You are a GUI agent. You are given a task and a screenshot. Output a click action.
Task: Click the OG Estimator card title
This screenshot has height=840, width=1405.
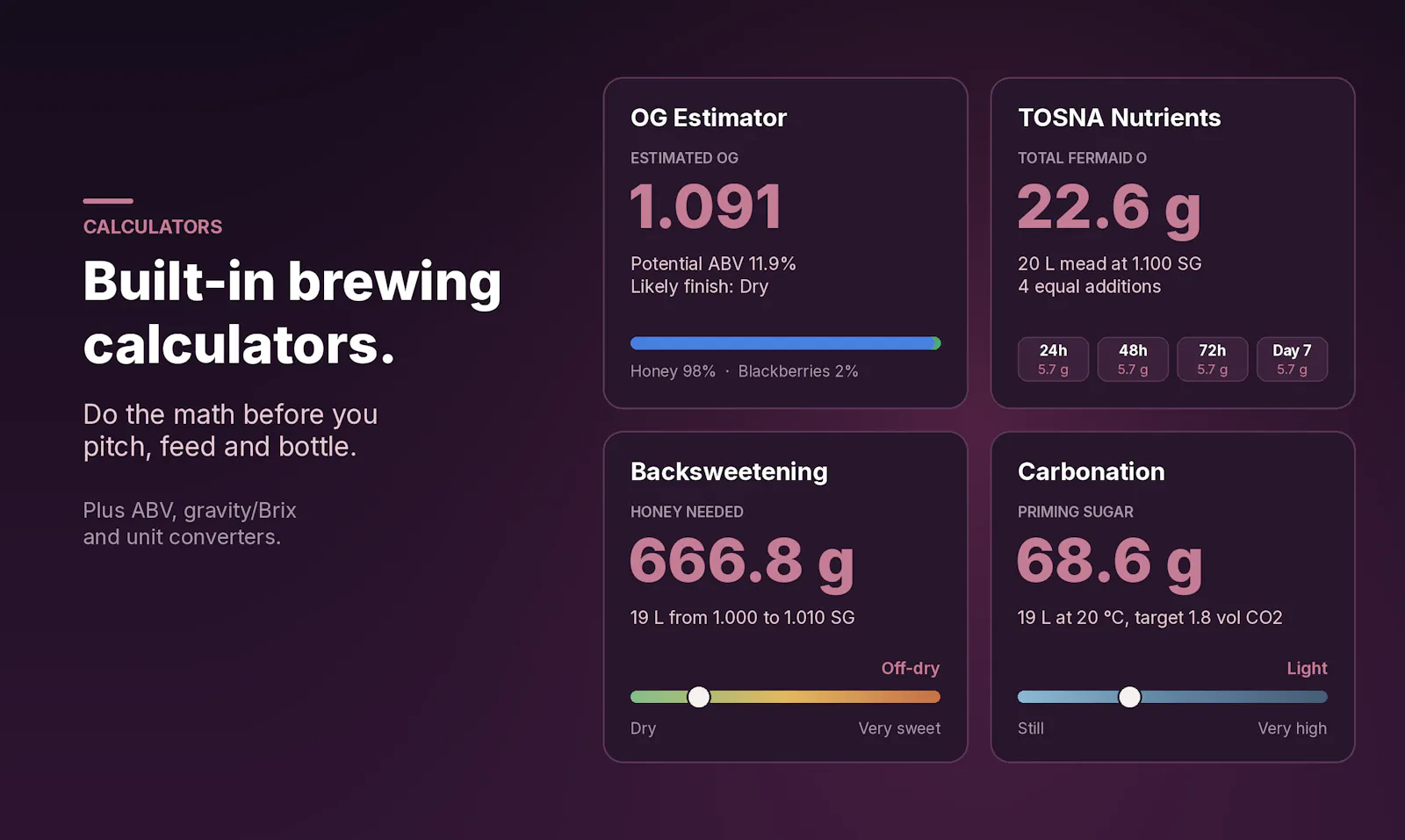pyautogui.click(x=709, y=118)
